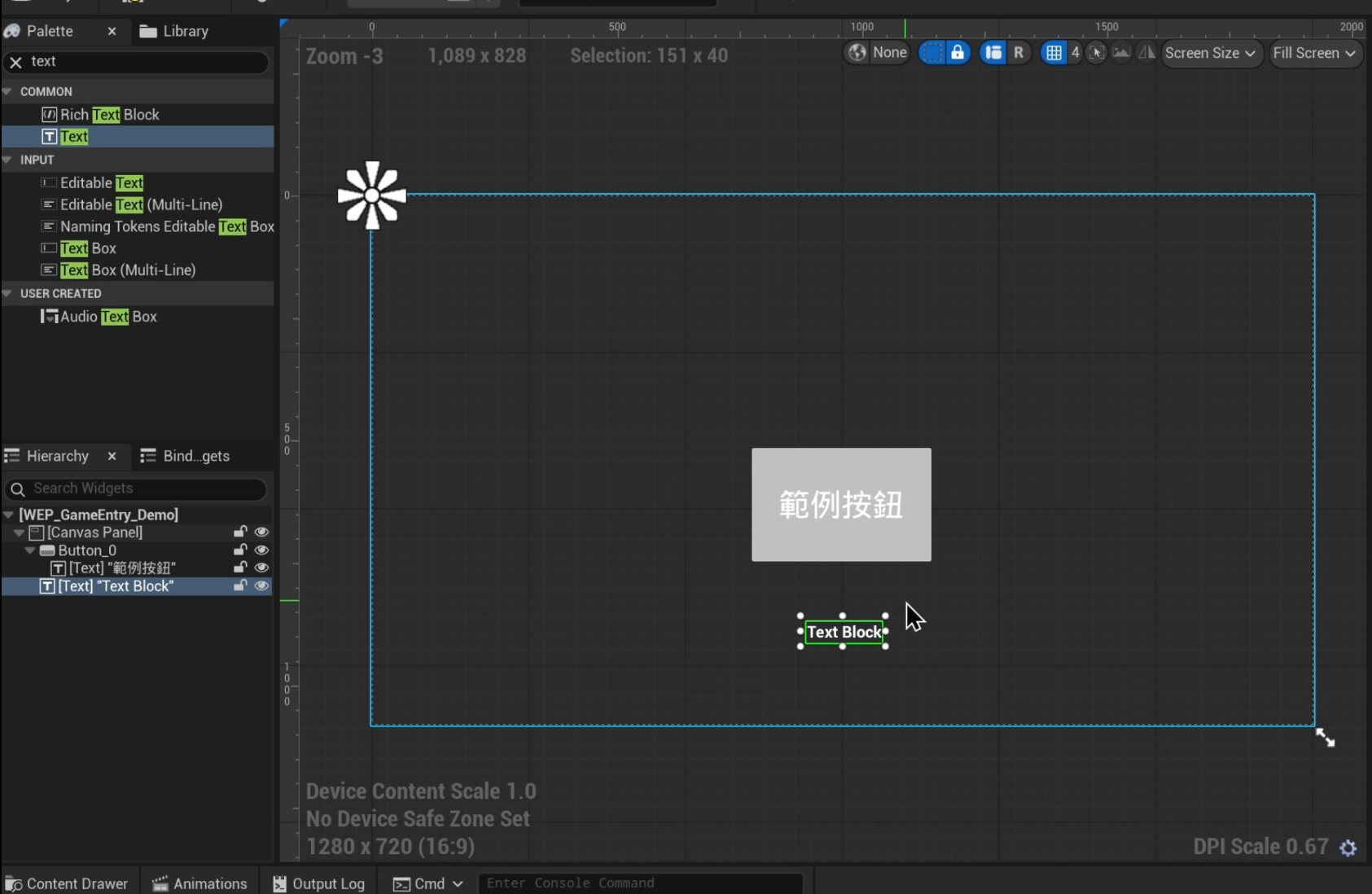The width and height of the screenshot is (1372, 894).
Task: Hide Canvas Panel with eye icon
Action: [x=261, y=532]
